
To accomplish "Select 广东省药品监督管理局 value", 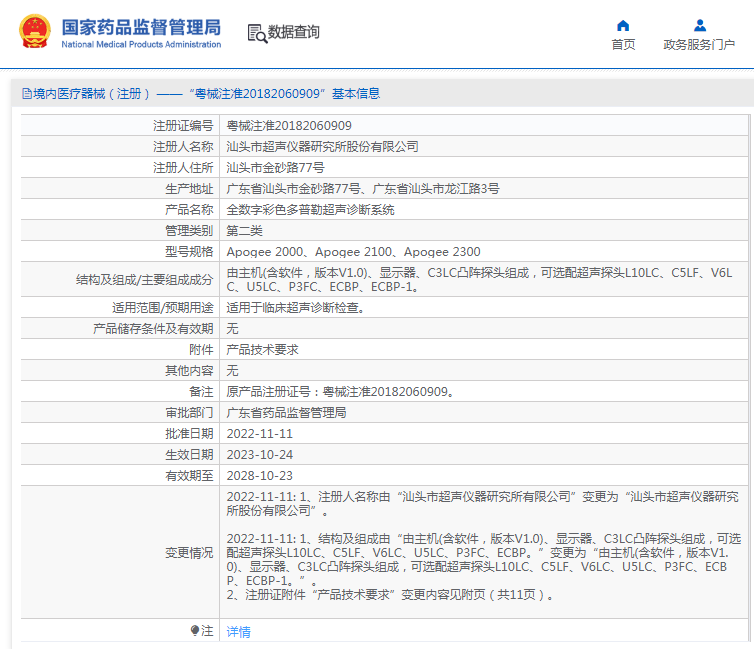I will tap(286, 412).
